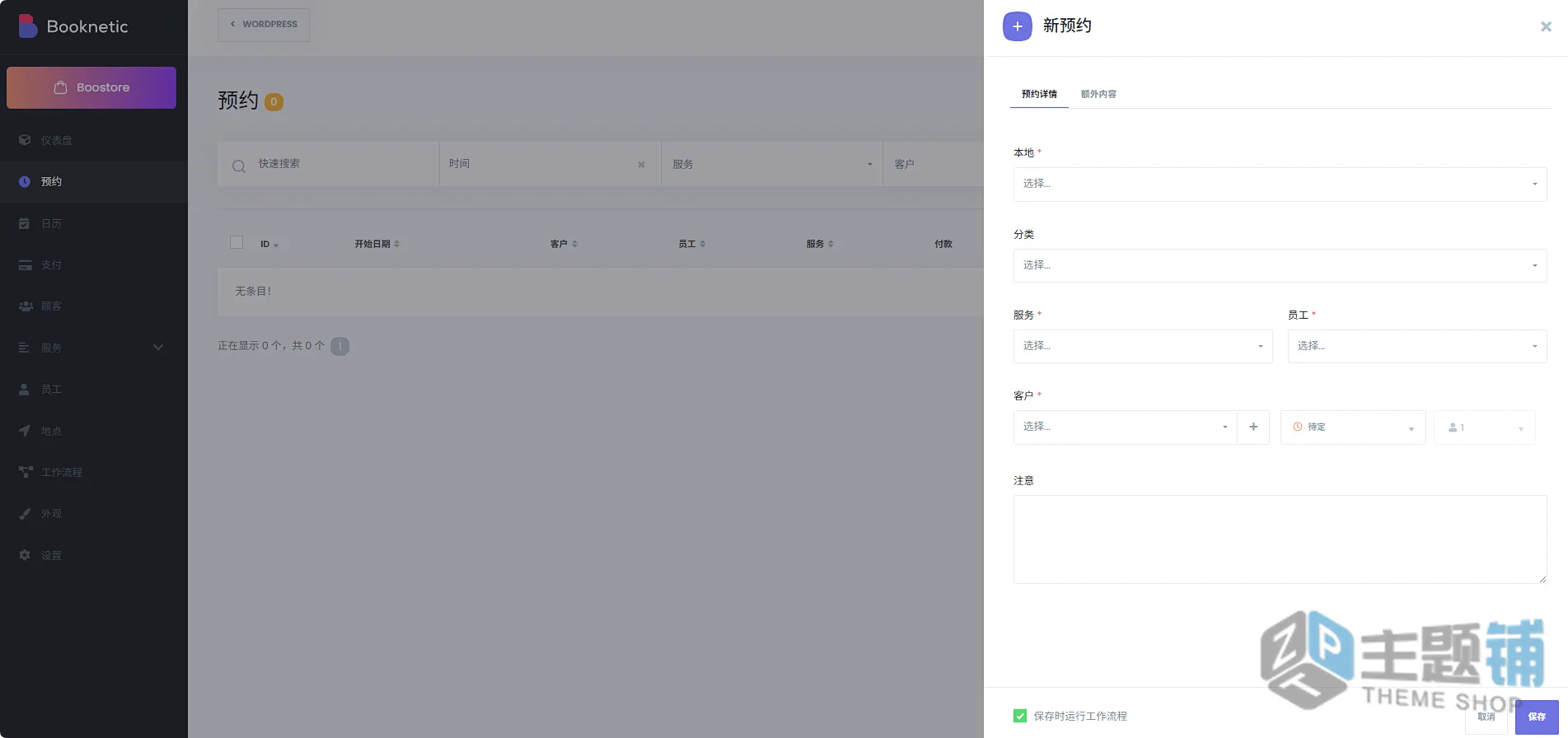1568x738 pixels.
Task: Click the 0 count badge beside 预约
Action: tap(274, 102)
